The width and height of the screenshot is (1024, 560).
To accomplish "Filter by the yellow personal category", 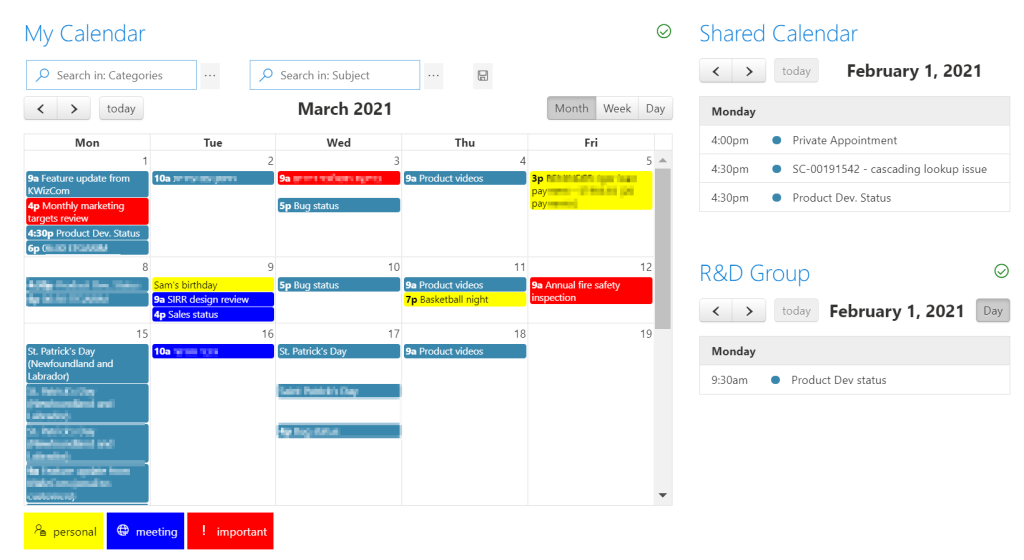I will point(64,531).
